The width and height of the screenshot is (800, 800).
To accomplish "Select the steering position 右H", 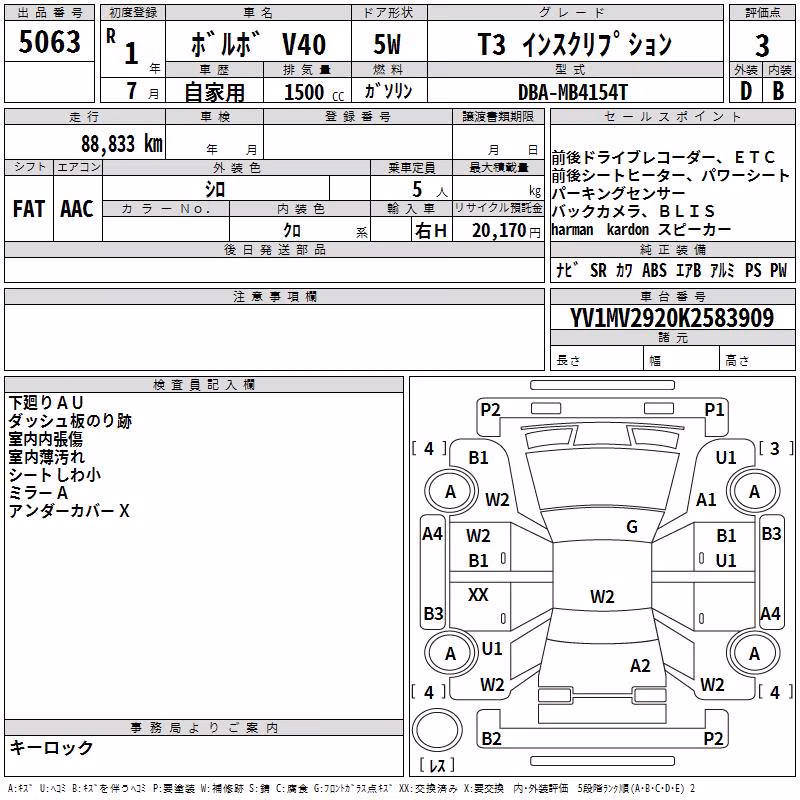I will click(431, 231).
